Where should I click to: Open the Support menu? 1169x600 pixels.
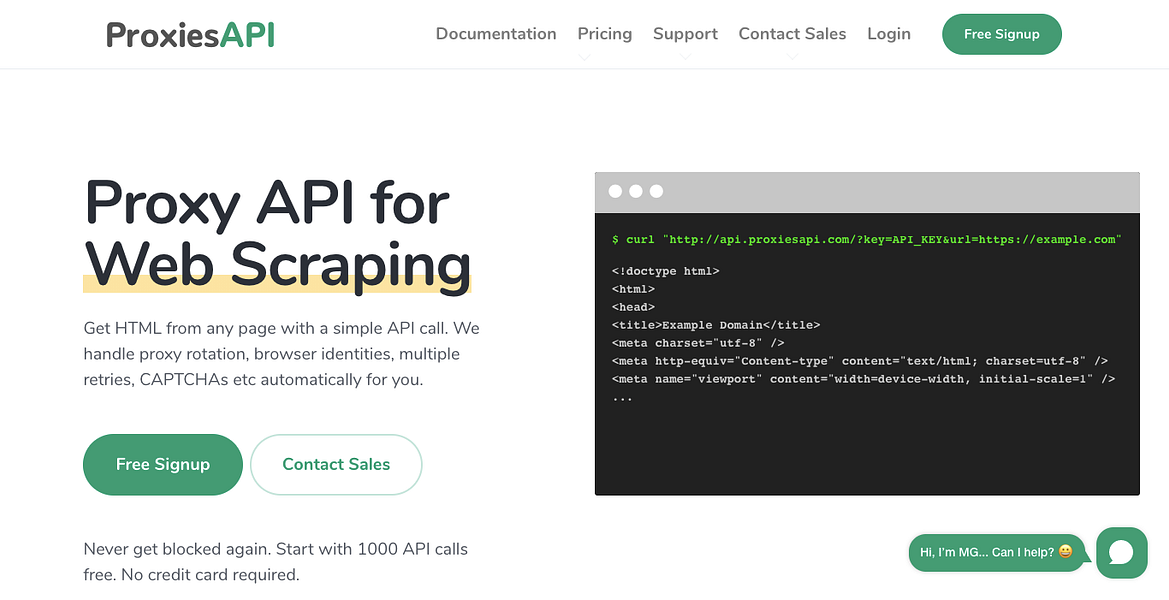tap(685, 34)
